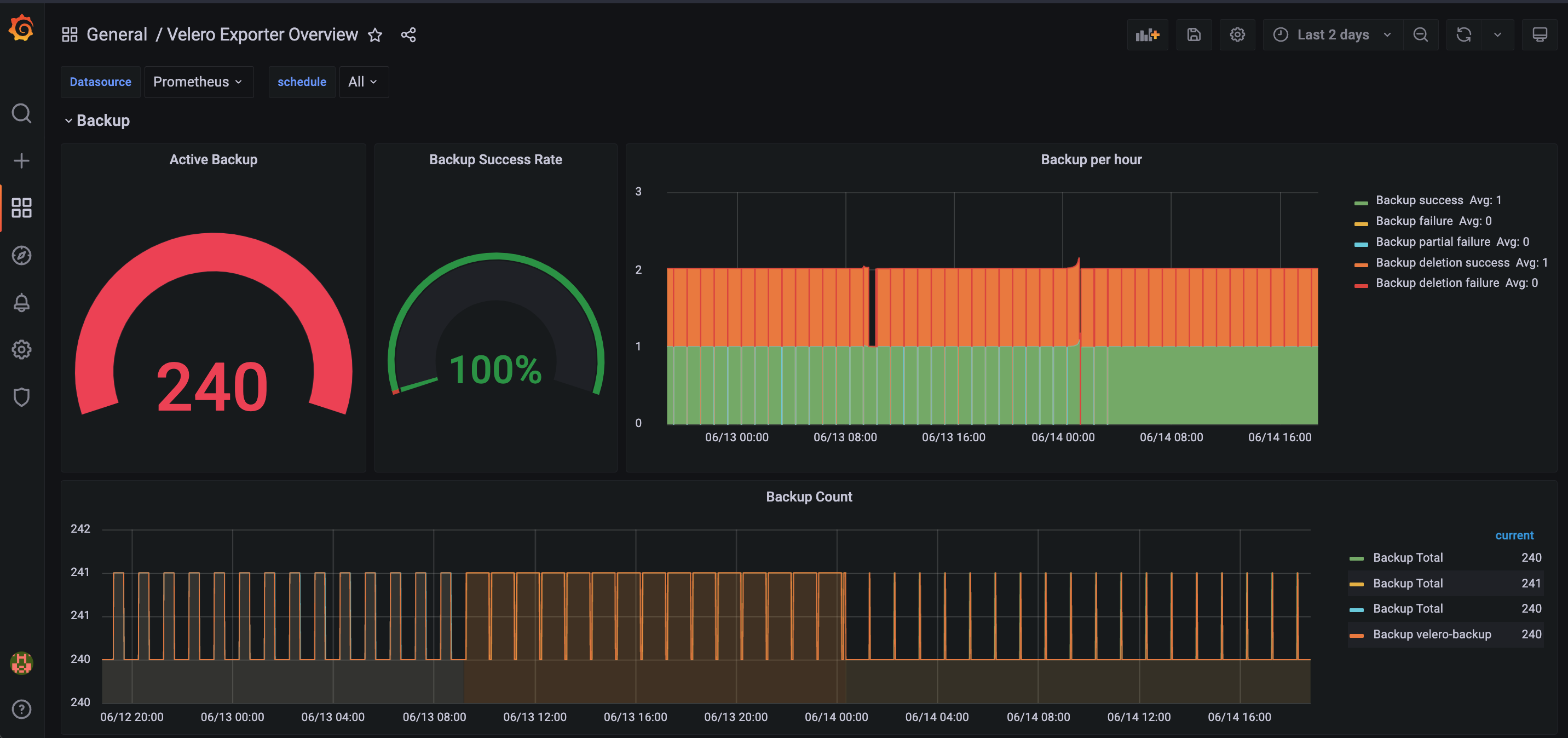Open the Alerting bell icon

(21, 303)
